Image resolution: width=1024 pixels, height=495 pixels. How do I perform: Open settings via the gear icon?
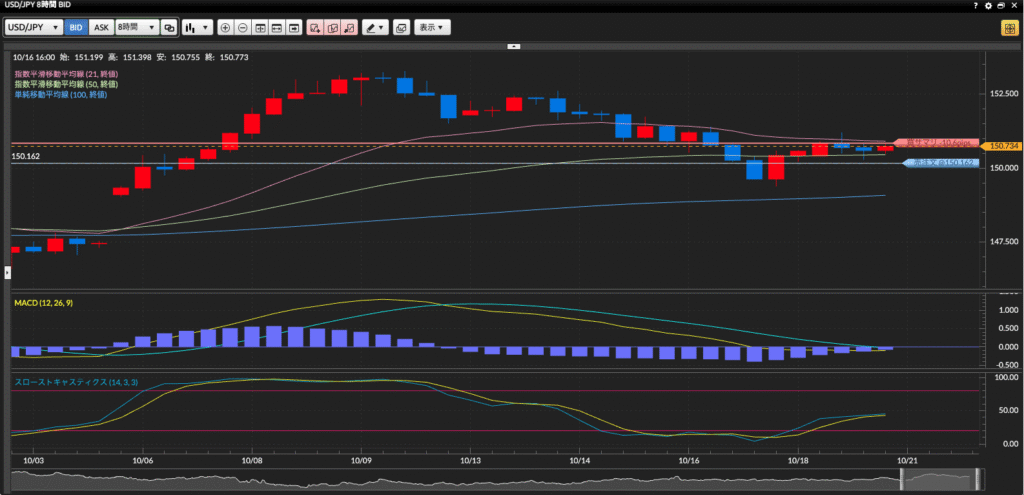pos(988,5)
